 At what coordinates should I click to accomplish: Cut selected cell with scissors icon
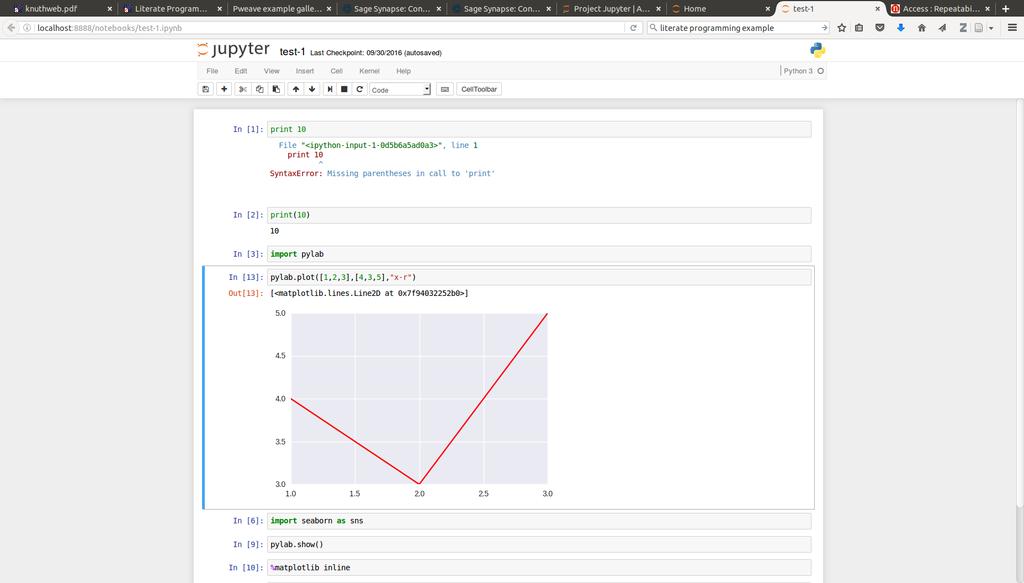(x=243, y=89)
